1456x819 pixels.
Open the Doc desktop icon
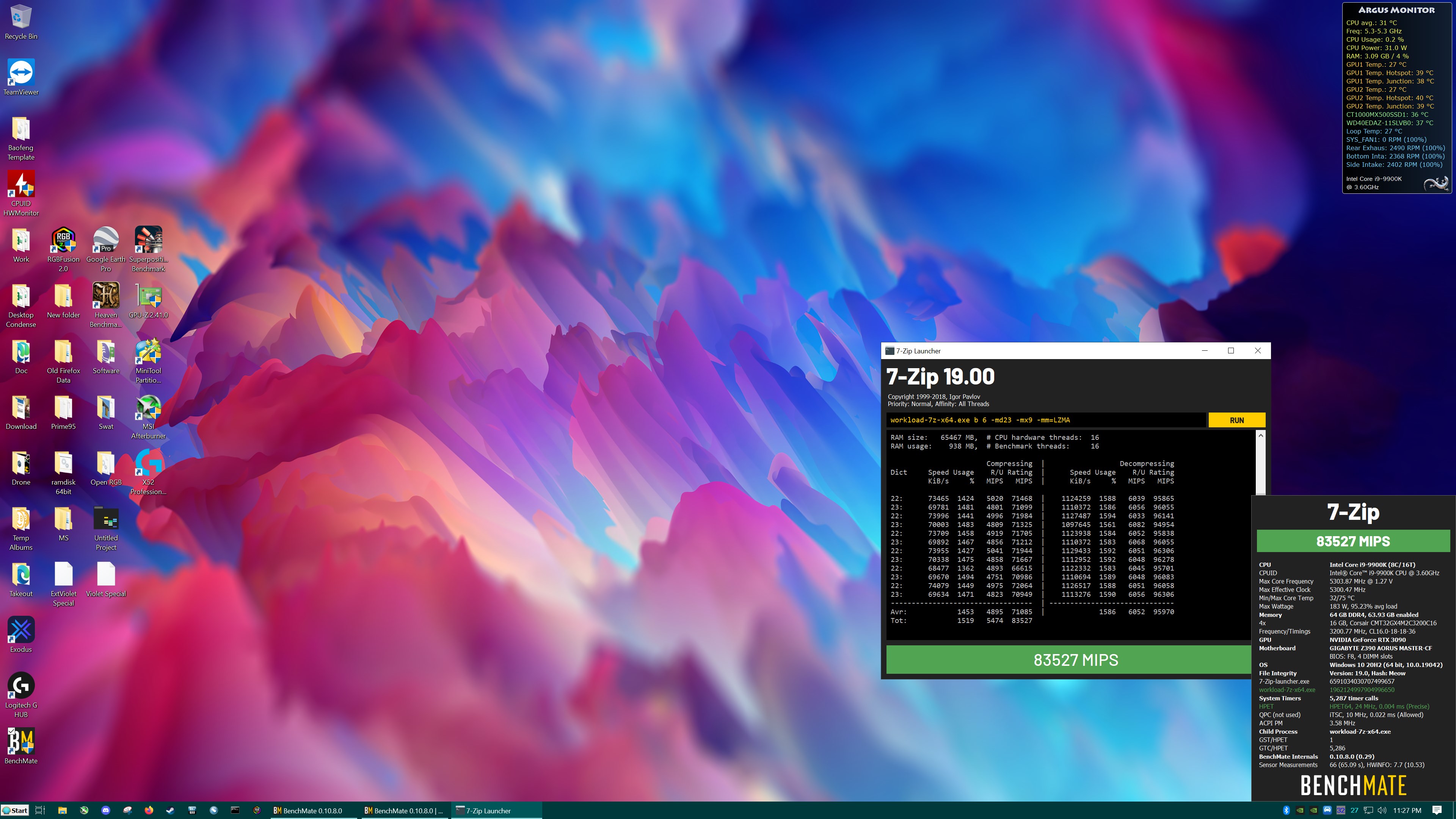click(21, 357)
